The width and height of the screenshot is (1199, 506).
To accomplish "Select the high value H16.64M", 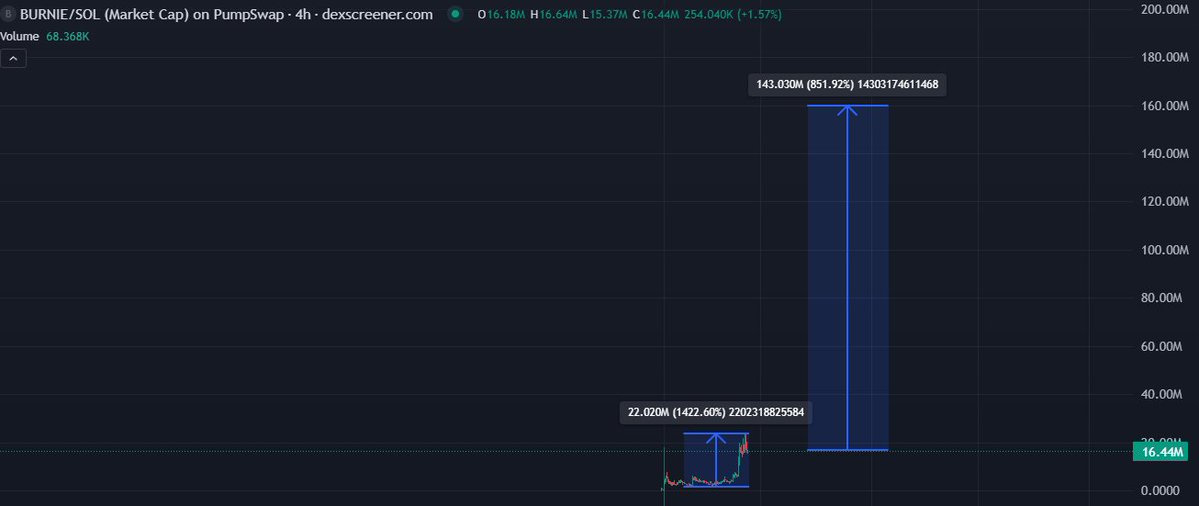I will click(x=554, y=15).
